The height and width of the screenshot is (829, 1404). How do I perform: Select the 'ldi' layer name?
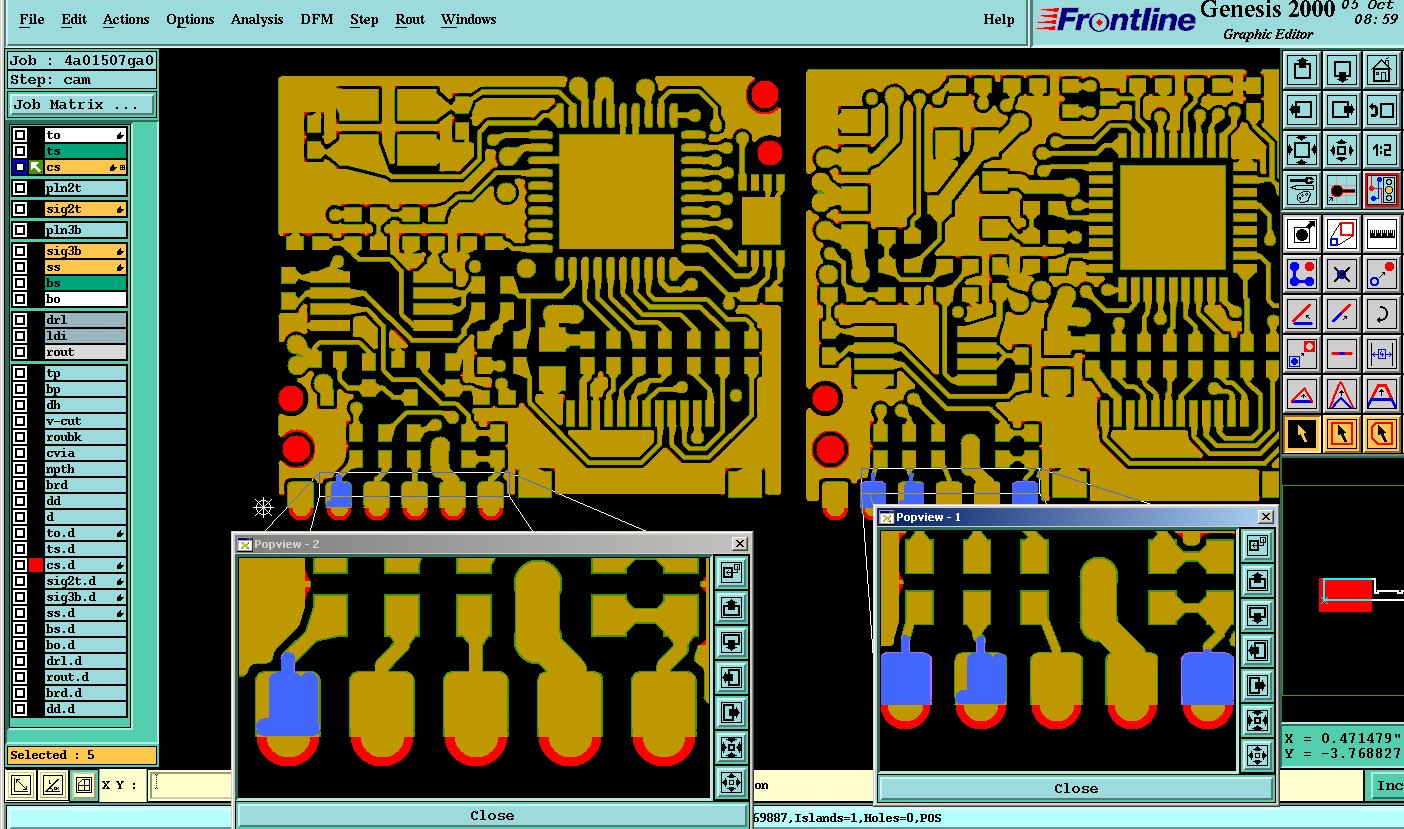coord(85,336)
